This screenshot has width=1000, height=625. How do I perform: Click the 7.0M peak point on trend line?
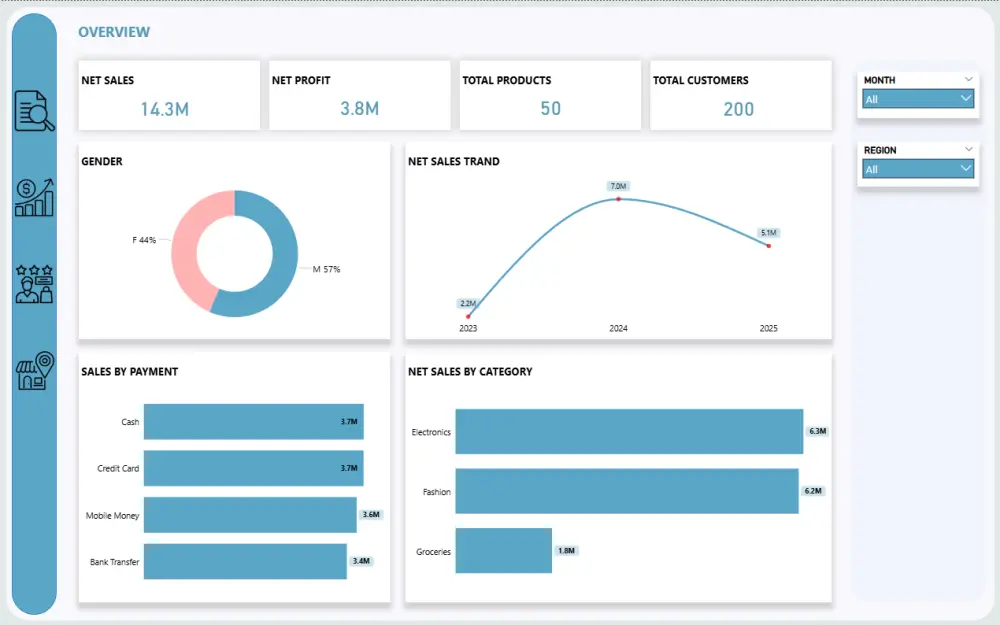point(620,198)
